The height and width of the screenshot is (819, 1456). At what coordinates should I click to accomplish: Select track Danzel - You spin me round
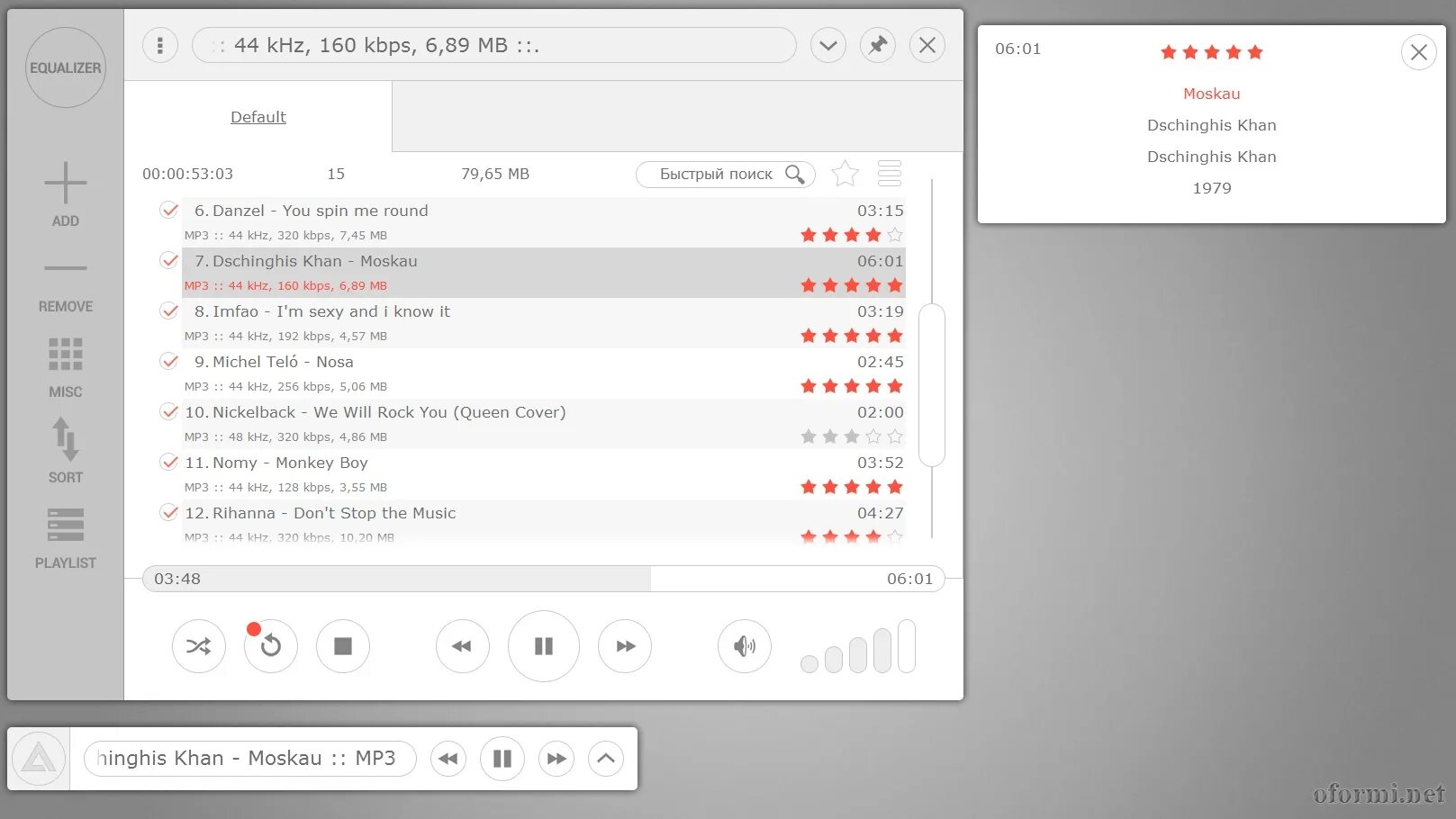click(544, 222)
